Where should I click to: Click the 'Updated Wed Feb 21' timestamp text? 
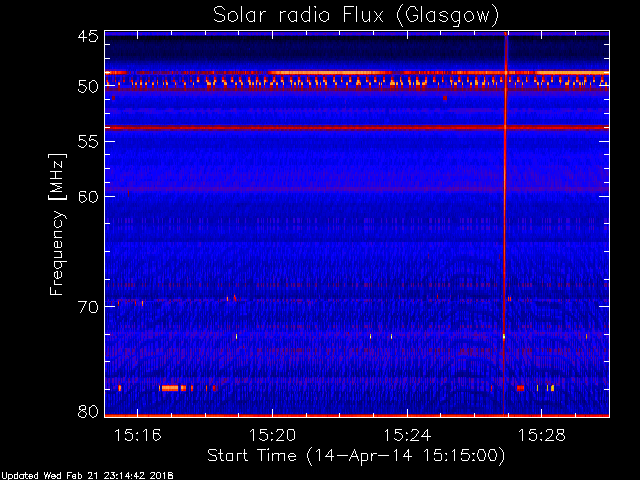tap(87, 476)
